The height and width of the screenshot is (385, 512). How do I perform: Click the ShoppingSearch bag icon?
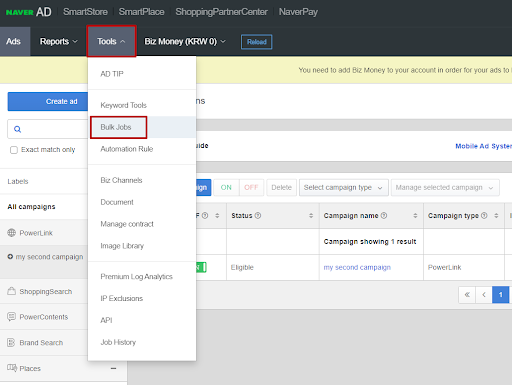(x=12, y=291)
